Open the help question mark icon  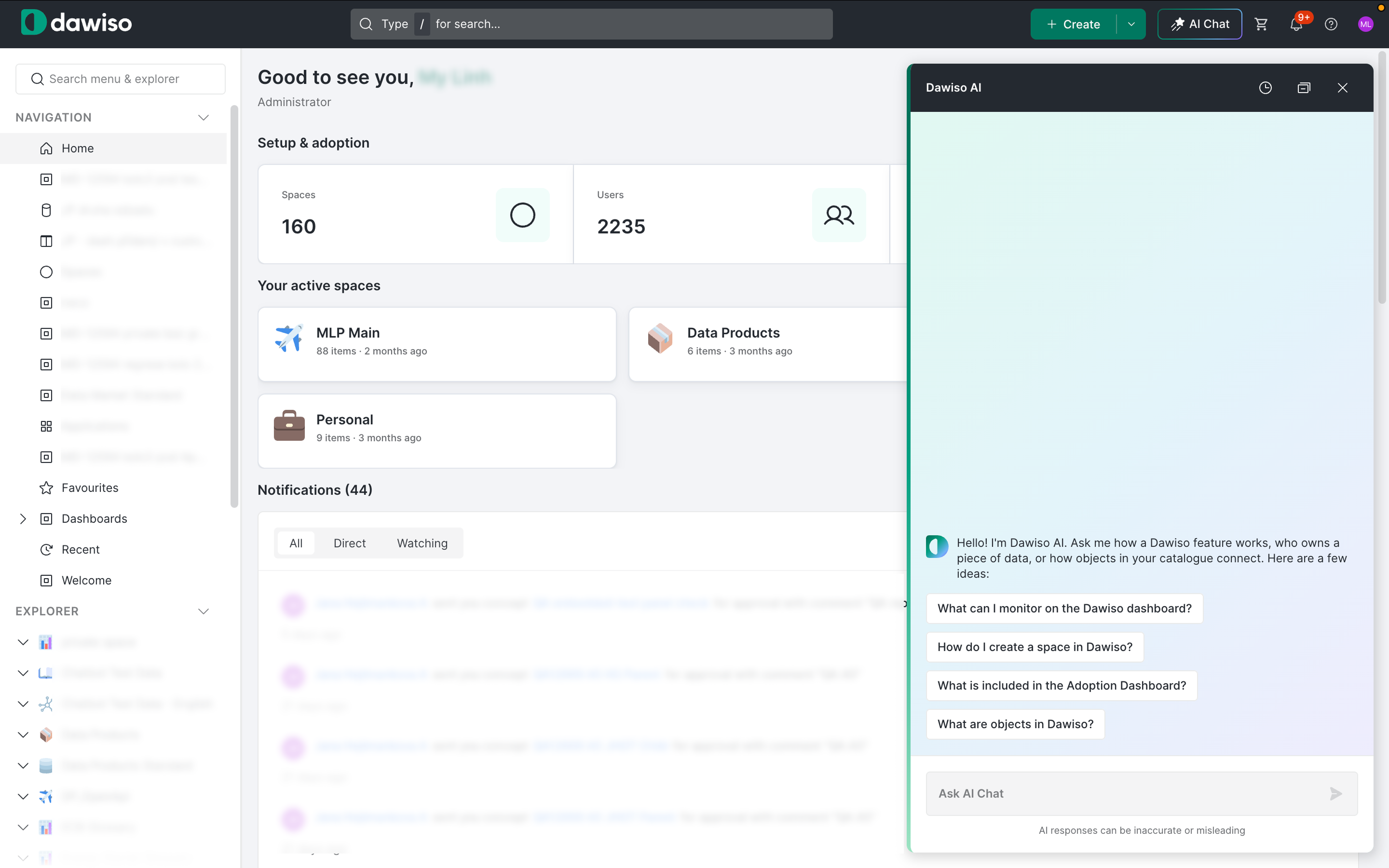point(1331,24)
